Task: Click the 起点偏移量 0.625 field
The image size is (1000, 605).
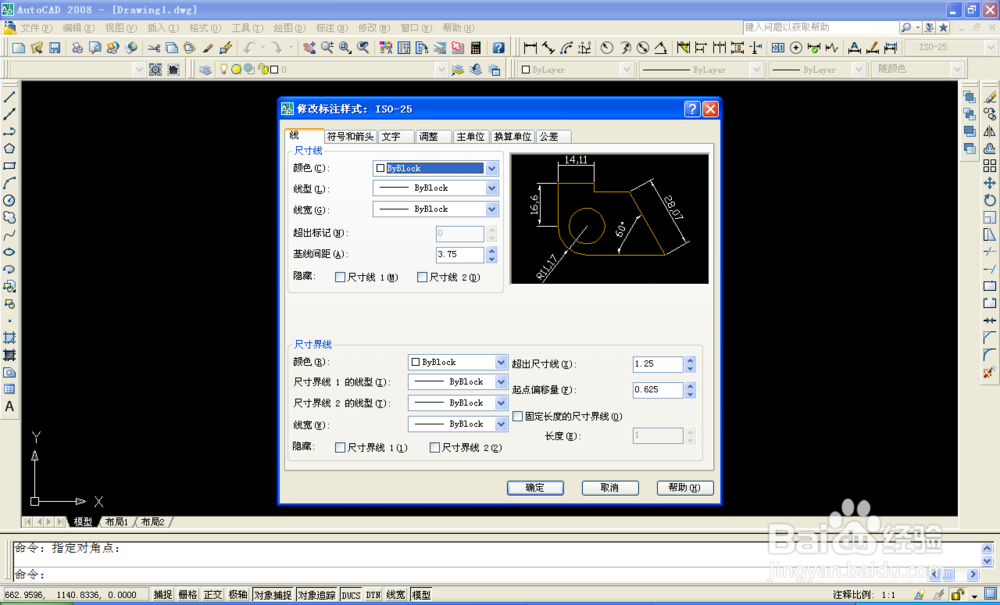Action: pyautogui.click(x=658, y=390)
